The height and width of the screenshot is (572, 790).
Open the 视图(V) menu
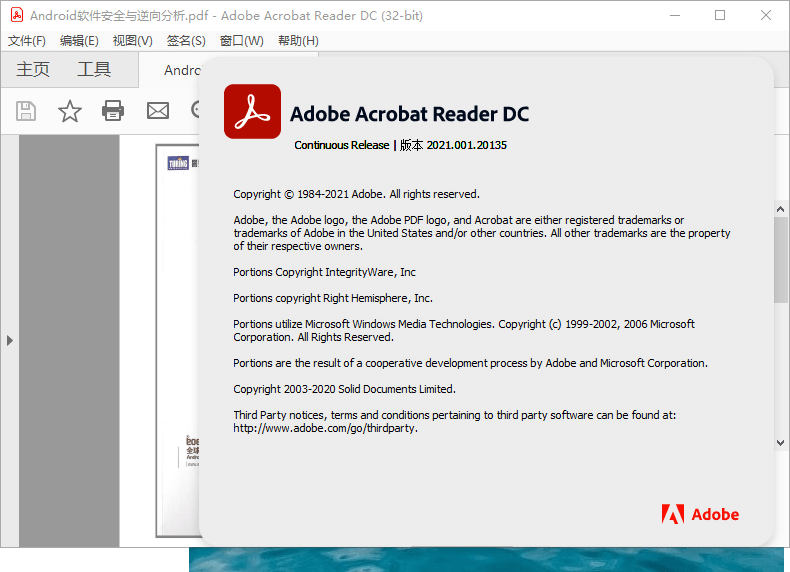pyautogui.click(x=133, y=41)
